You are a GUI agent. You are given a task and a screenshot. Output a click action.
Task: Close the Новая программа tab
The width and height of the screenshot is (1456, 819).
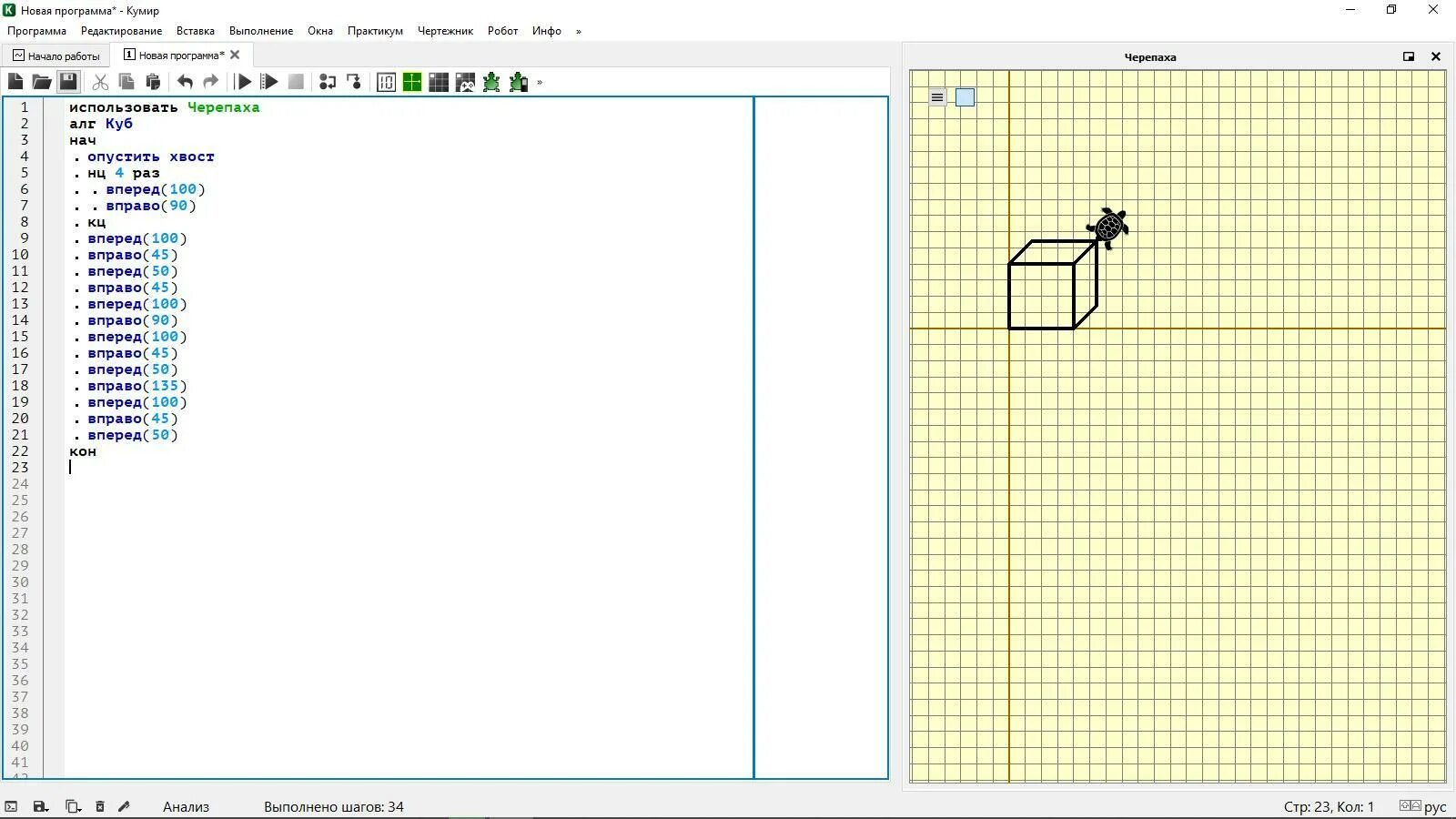tap(235, 55)
